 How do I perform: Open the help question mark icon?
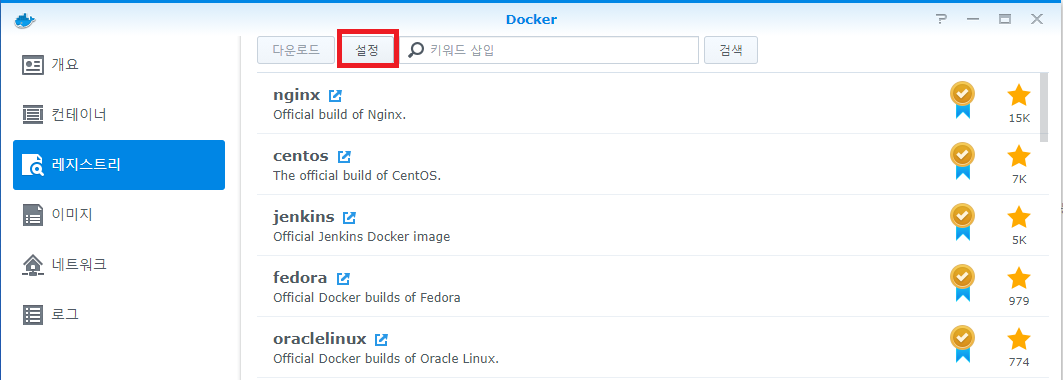942,19
